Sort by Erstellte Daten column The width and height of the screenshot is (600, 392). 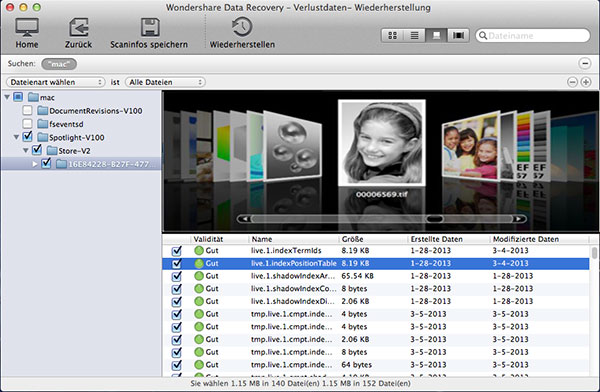pos(448,239)
